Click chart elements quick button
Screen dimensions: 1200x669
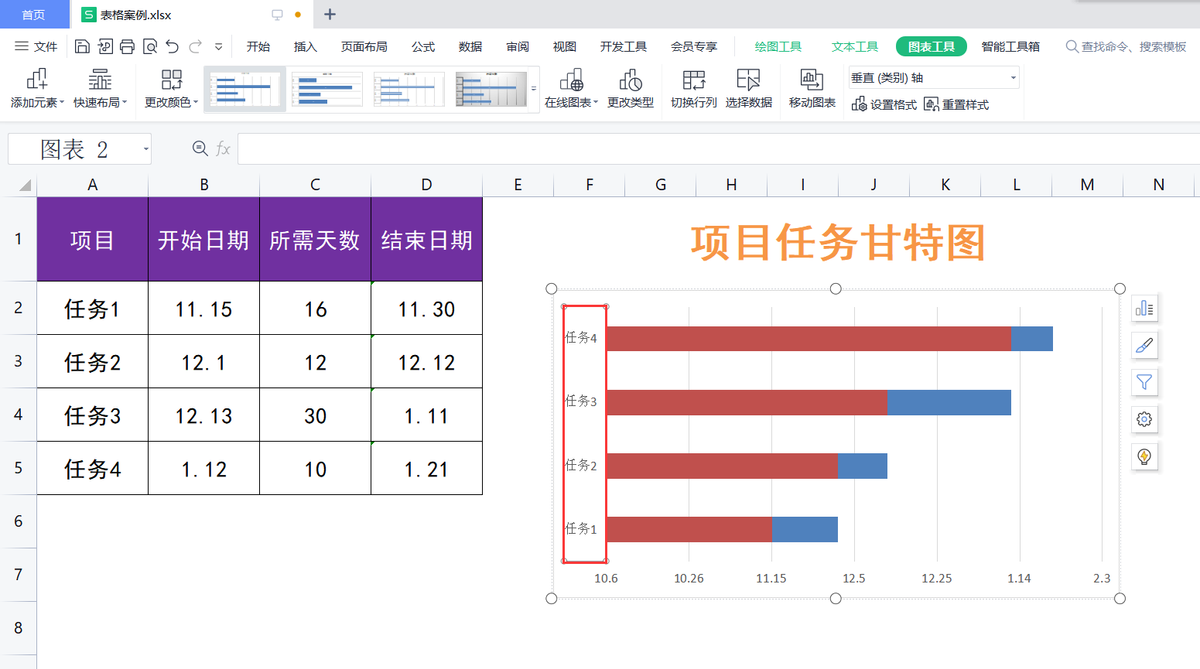[1145, 308]
